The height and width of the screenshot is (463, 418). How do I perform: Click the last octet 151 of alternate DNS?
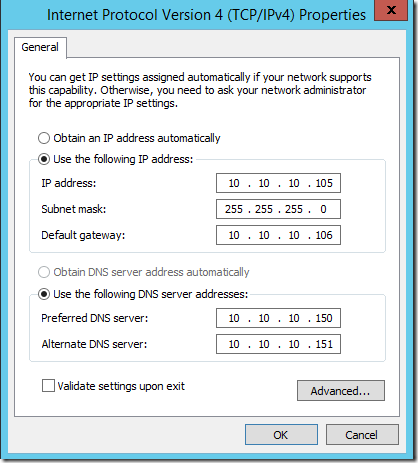[324, 344]
